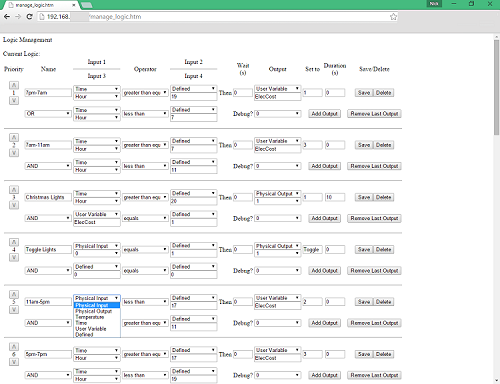Click the scrollbar down arrow at page bottom

pyautogui.click(x=496, y=380)
